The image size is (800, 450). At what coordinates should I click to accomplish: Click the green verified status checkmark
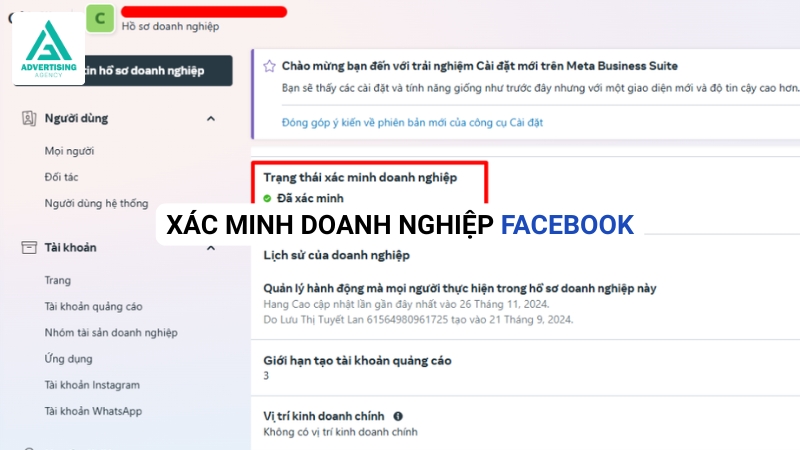(267, 198)
